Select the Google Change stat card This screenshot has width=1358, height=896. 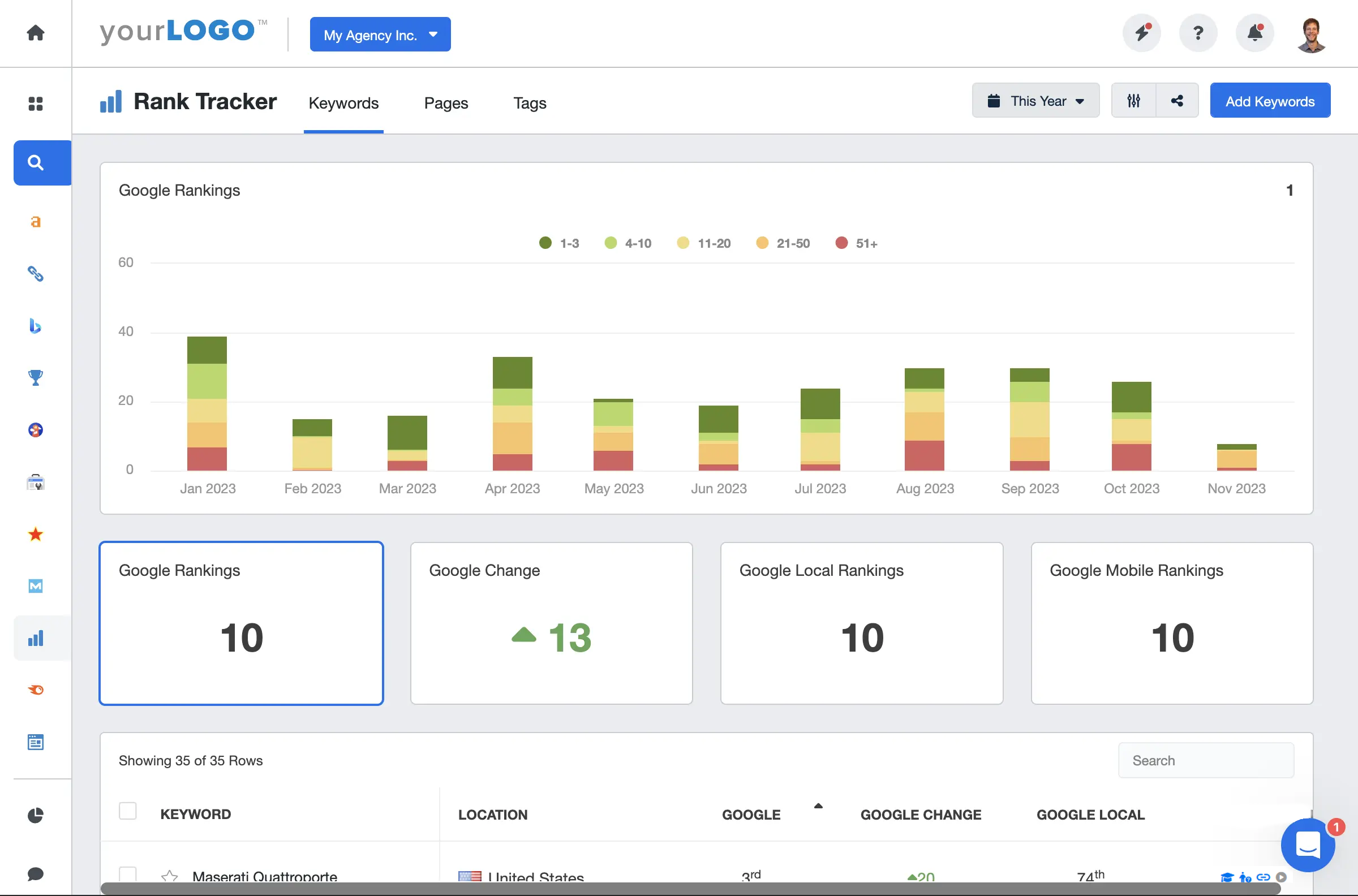click(x=552, y=623)
